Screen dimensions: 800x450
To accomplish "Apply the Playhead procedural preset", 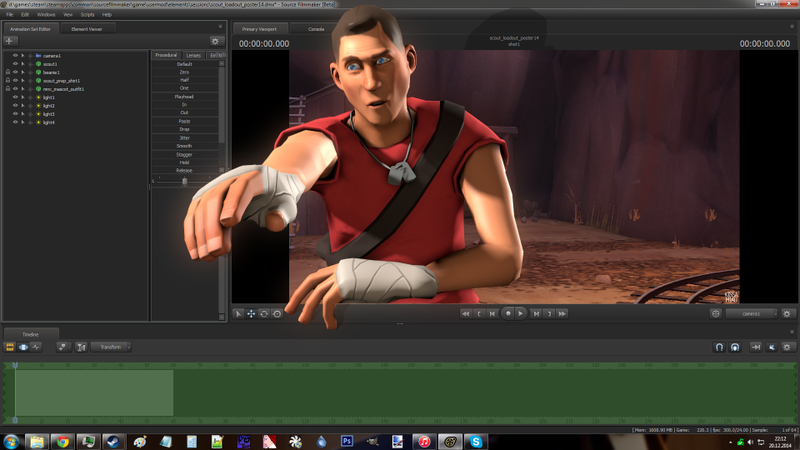I will pyautogui.click(x=185, y=96).
